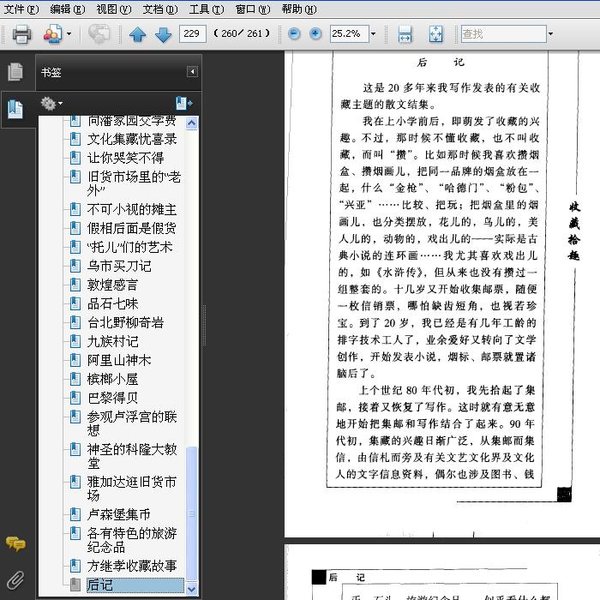Open the Comments panel icon

click(15, 544)
